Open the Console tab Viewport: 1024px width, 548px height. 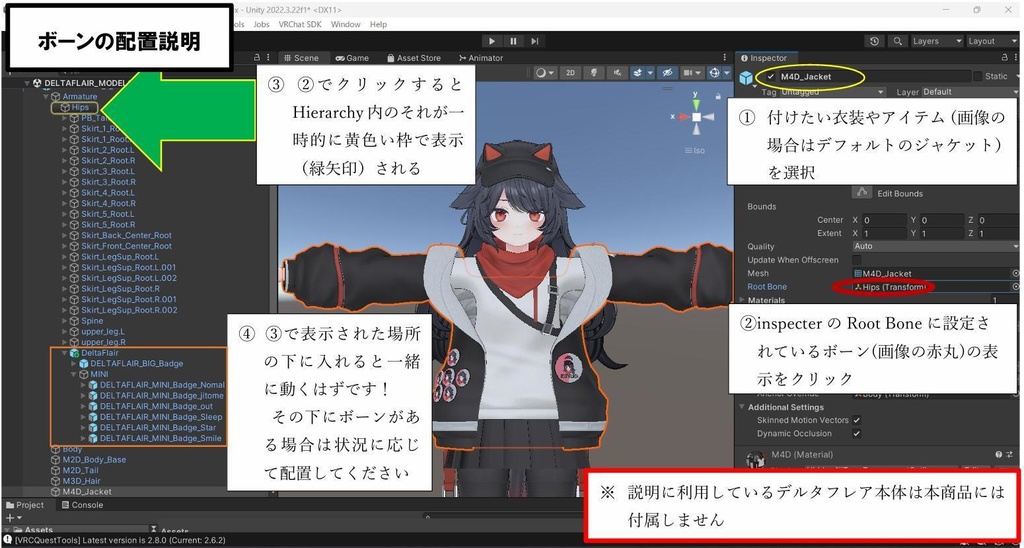tap(82, 505)
